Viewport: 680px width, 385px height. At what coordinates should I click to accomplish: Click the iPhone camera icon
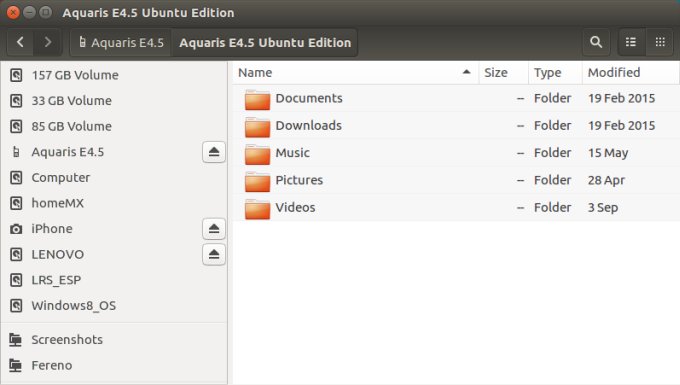pyautogui.click(x=16, y=228)
